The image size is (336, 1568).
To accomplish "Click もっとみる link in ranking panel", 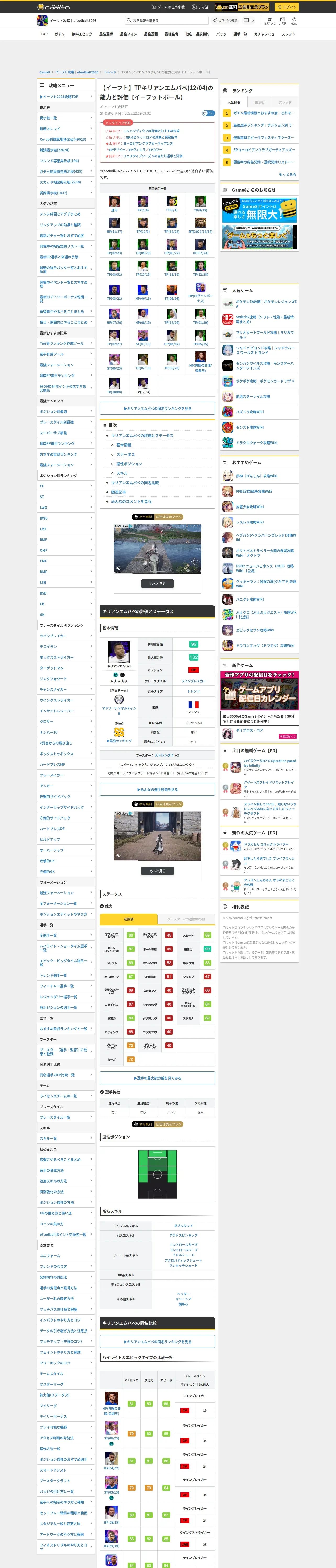I will 287,175.
